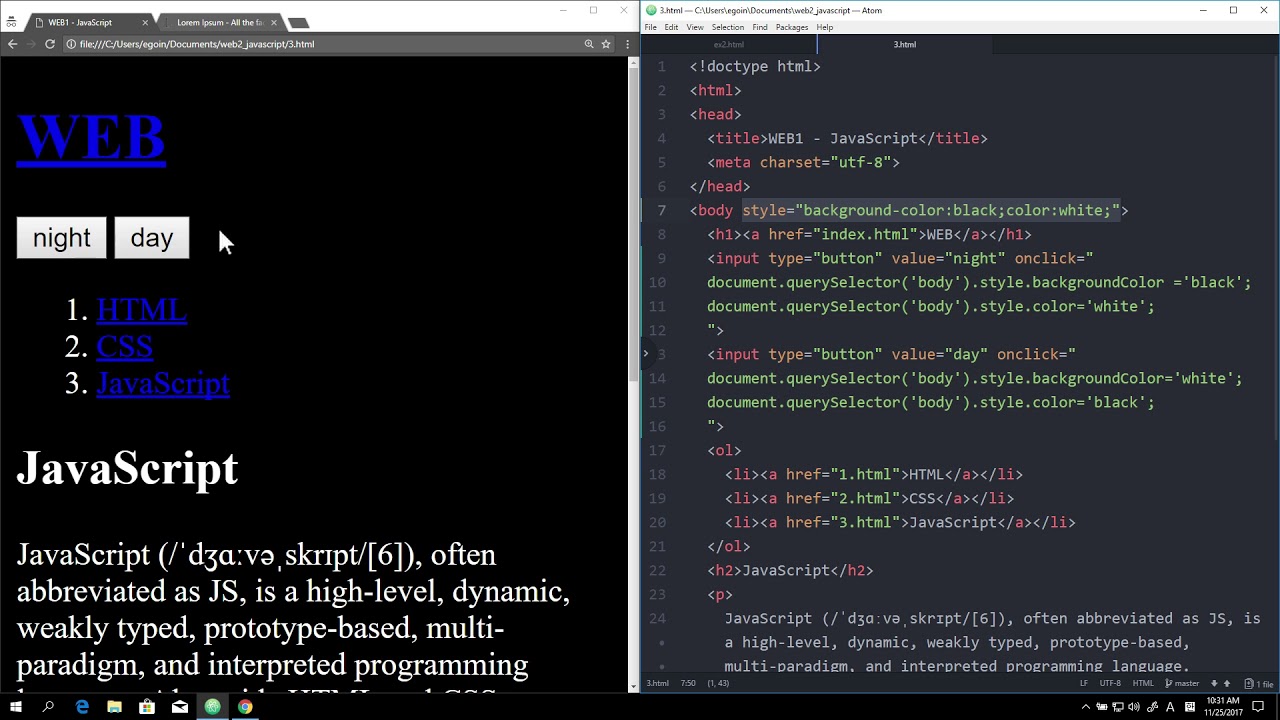Viewport: 1280px width, 720px height.
Task: Click the night button
Action: pyautogui.click(x=61, y=238)
